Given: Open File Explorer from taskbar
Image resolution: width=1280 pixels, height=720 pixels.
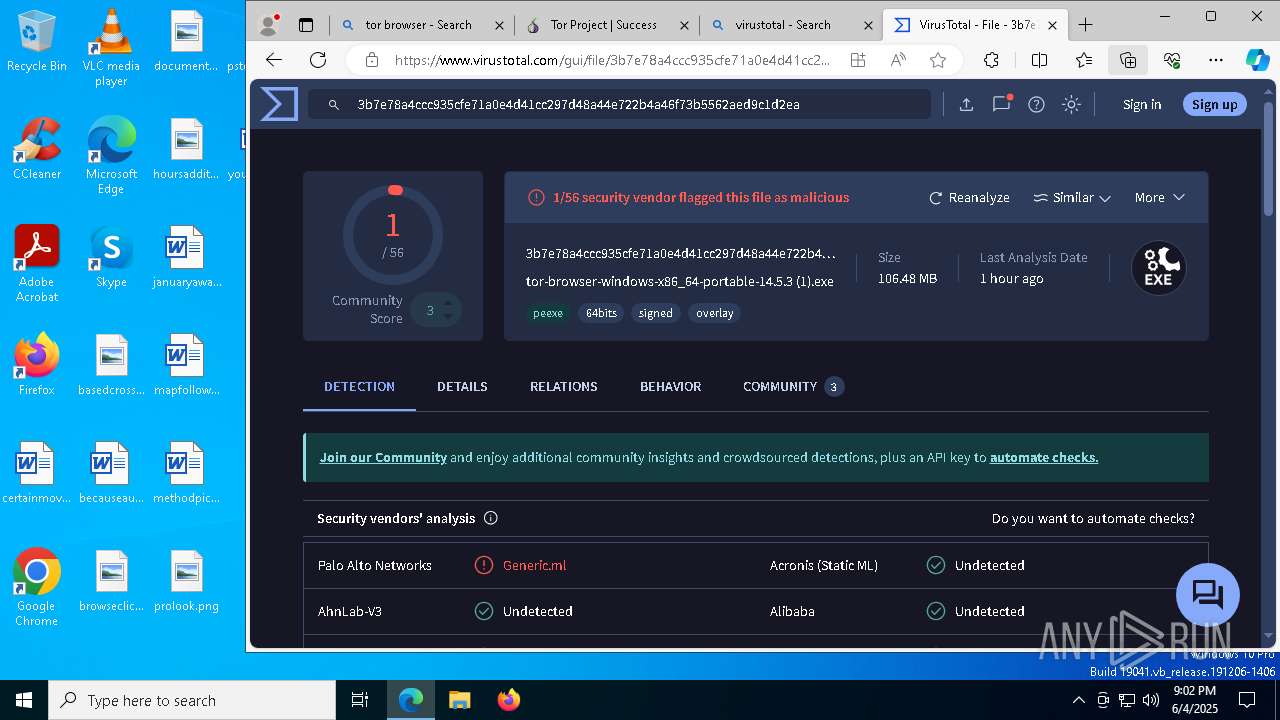Looking at the screenshot, I should point(459,700).
